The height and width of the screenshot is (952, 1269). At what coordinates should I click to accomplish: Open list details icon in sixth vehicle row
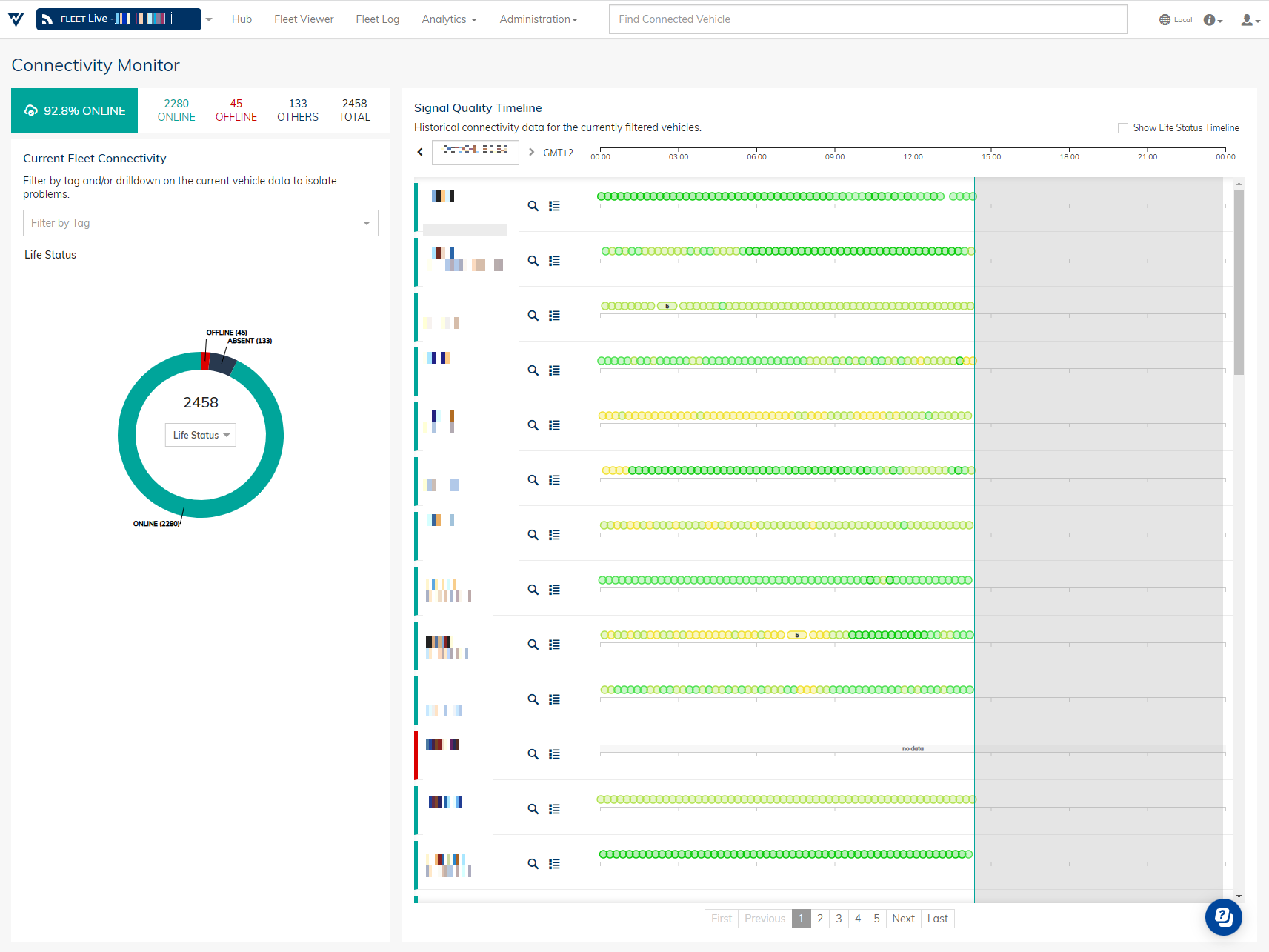[554, 480]
